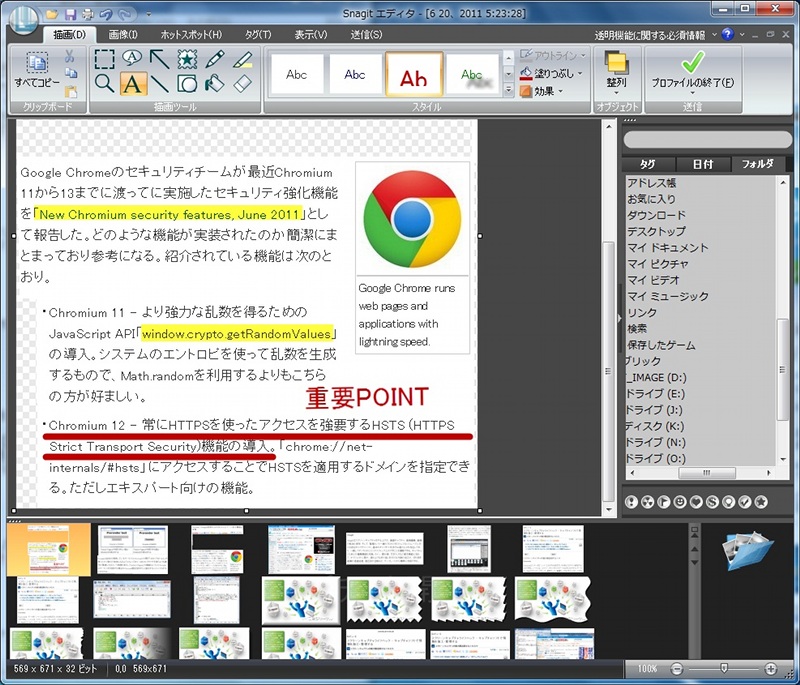Select the paint bucket fill tool
The height and width of the screenshot is (685, 800).
(x=215, y=84)
